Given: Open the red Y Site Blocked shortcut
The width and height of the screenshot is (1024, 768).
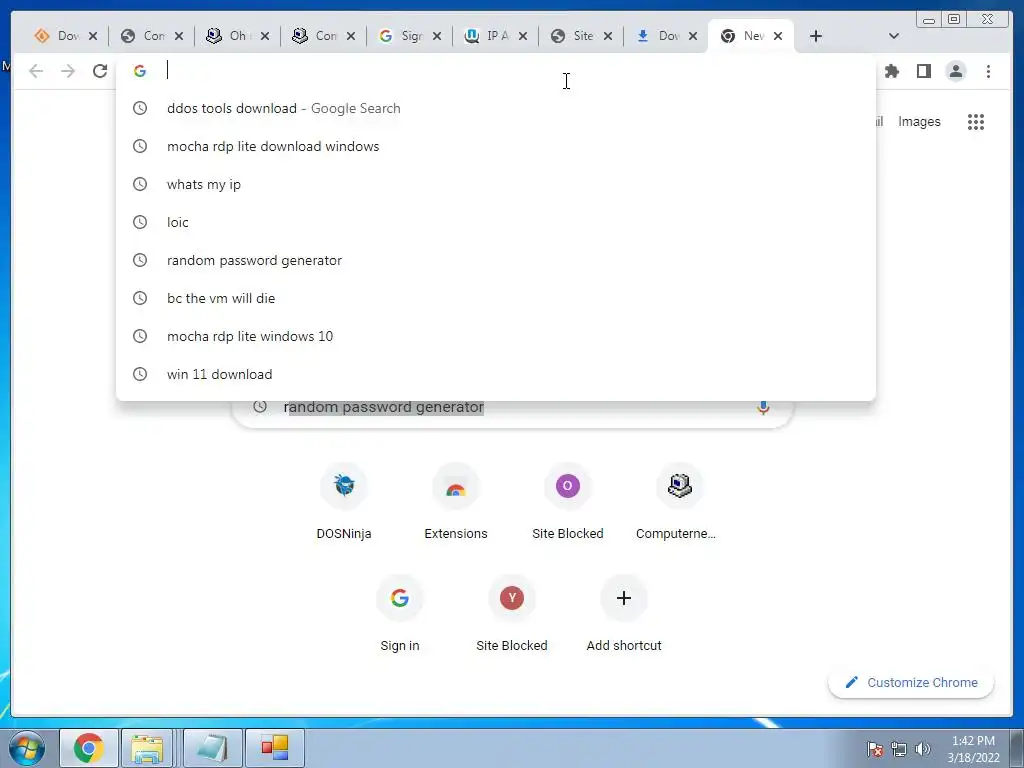Looking at the screenshot, I should click(512, 614).
